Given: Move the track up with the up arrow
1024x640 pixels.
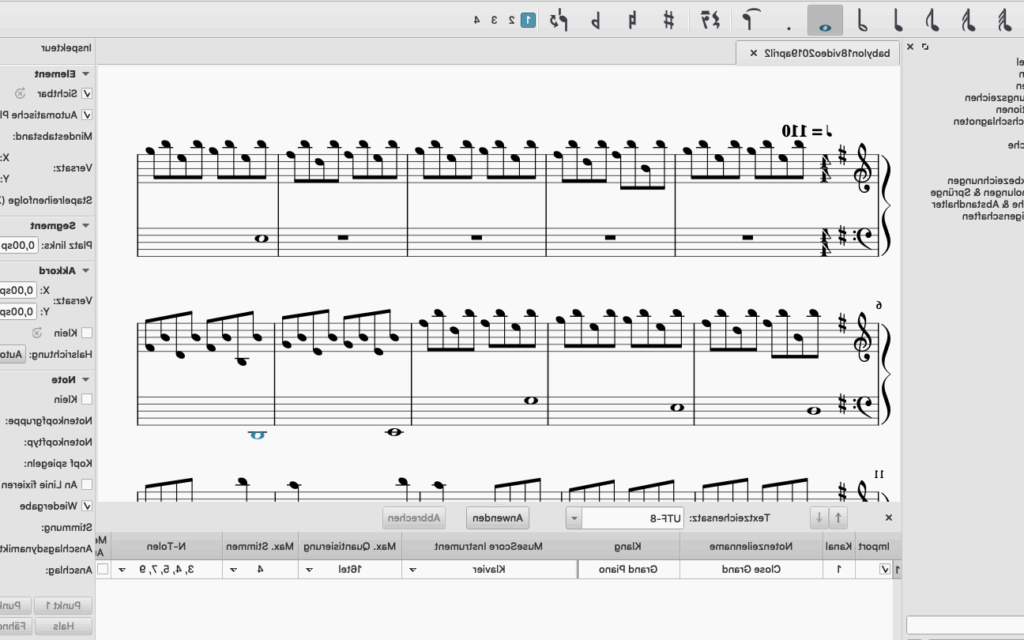Looking at the screenshot, I should pos(839,517).
